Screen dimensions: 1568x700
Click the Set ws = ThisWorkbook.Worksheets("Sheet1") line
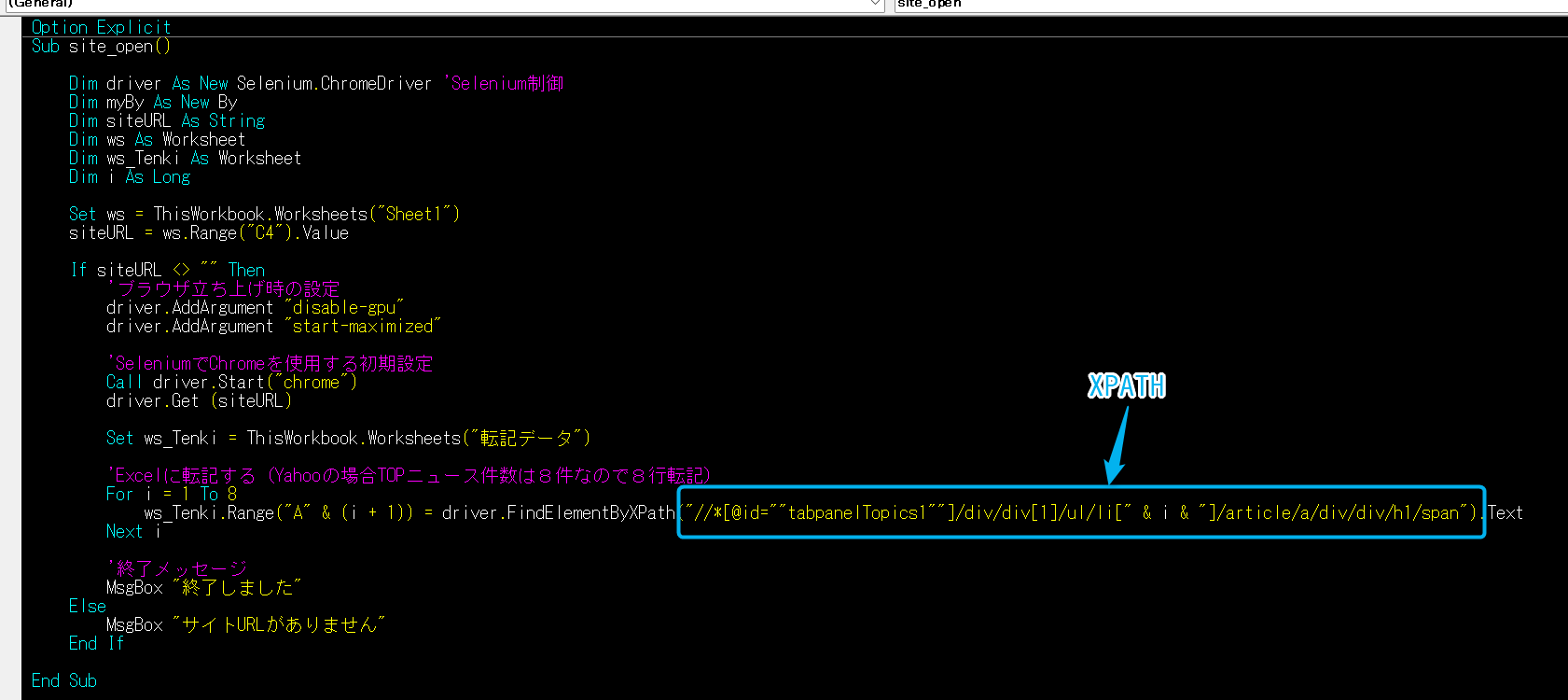click(x=264, y=214)
